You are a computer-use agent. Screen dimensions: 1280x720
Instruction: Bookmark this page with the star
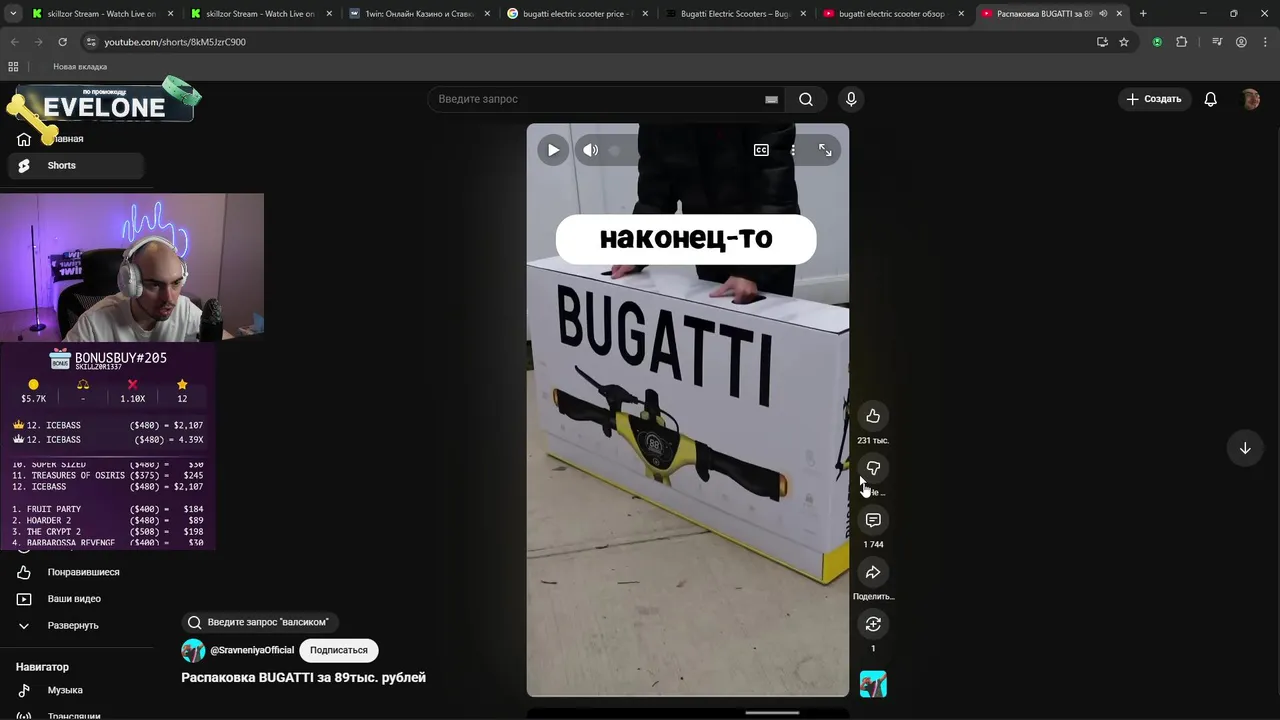pyautogui.click(x=1124, y=42)
